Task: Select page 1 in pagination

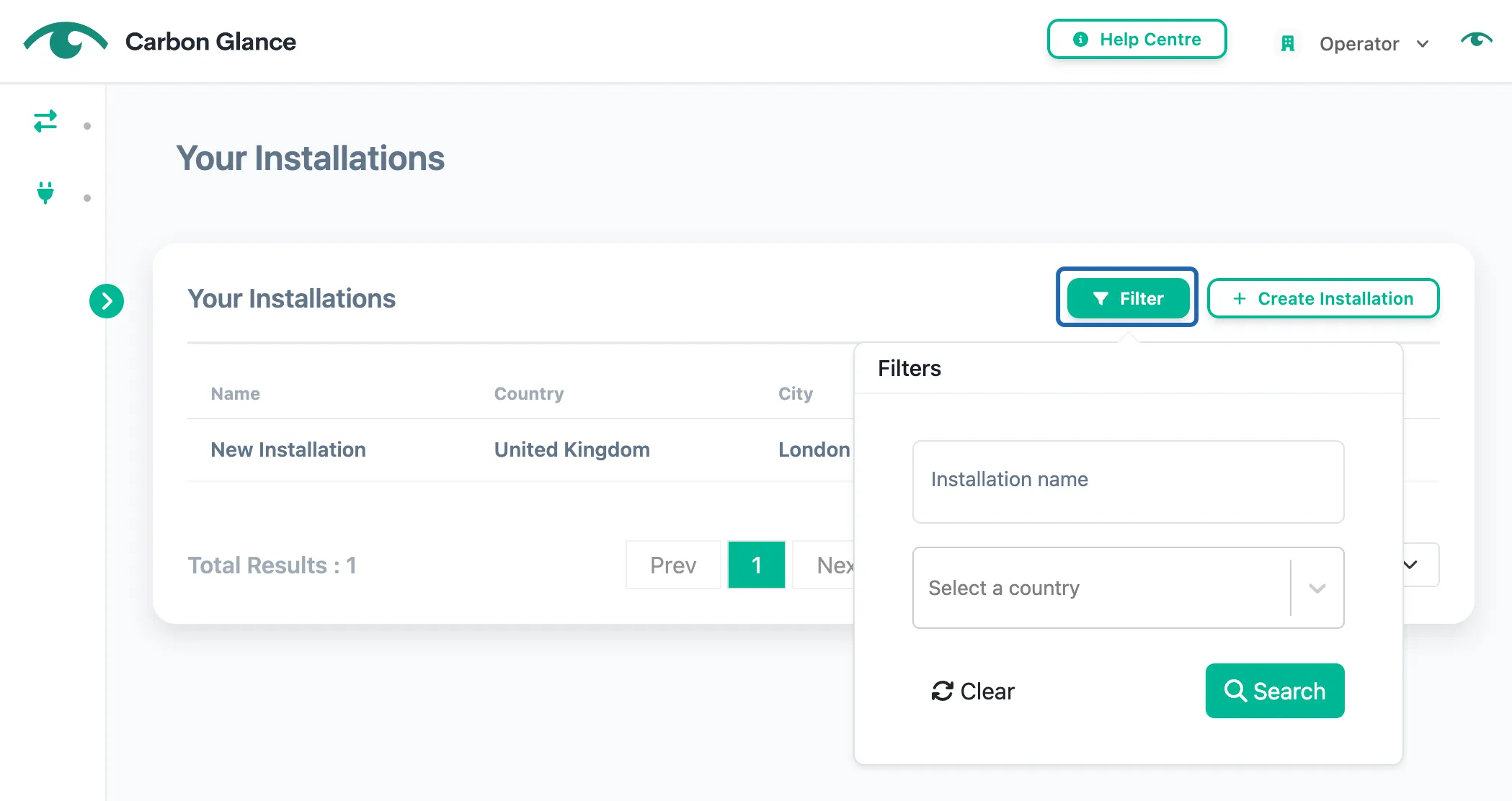Action: [x=757, y=565]
